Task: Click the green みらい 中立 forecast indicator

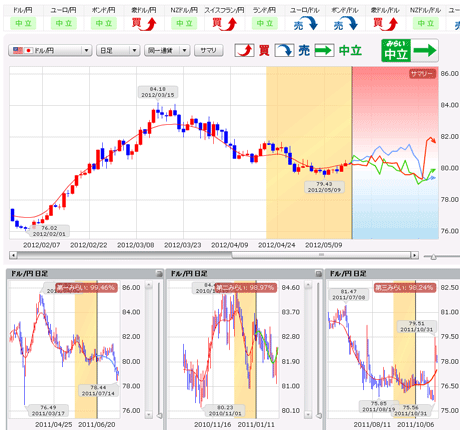Action: click(410, 51)
